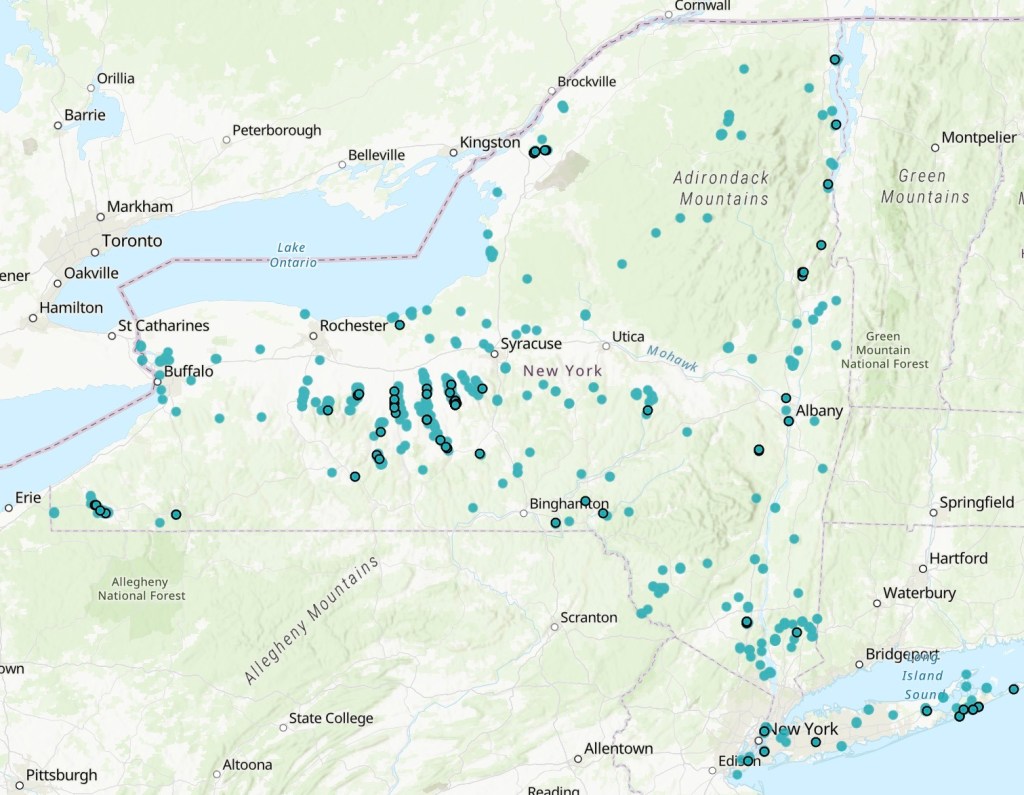1024x795 pixels.
Task: Click the Syracuse city marker circle
Action: point(494,353)
